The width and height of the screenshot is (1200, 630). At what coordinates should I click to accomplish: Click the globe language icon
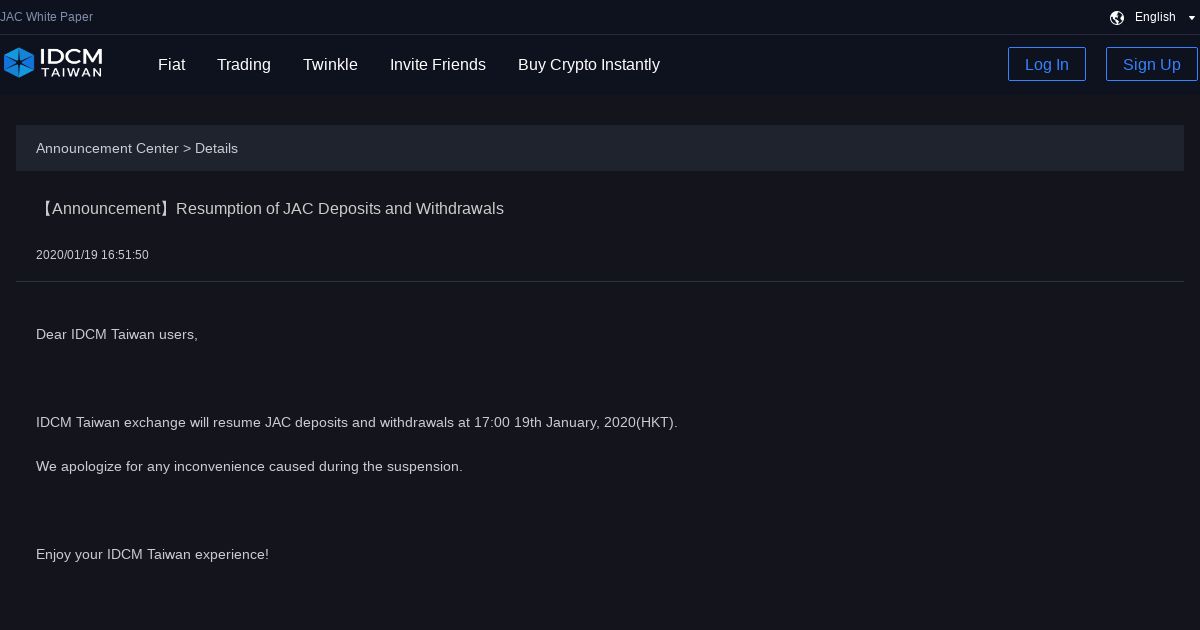point(1117,17)
